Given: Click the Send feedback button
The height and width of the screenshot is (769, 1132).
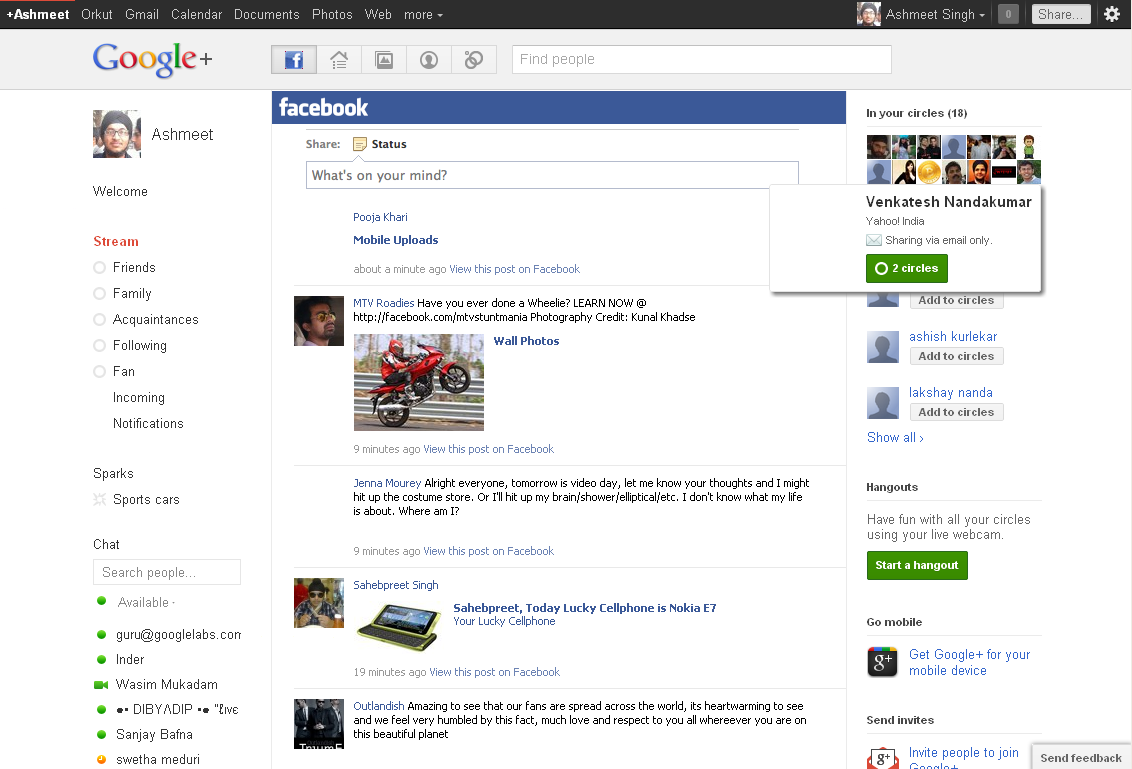Looking at the screenshot, I should [x=1081, y=757].
